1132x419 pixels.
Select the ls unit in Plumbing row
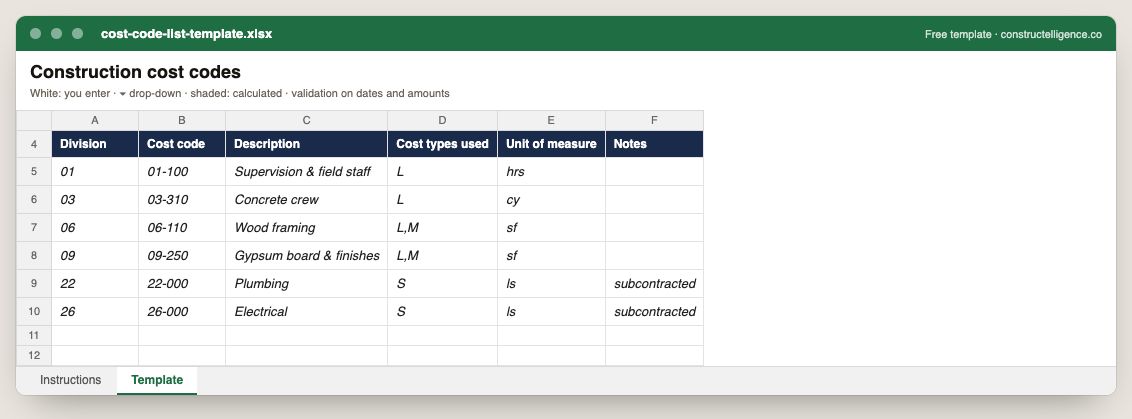(x=551, y=284)
